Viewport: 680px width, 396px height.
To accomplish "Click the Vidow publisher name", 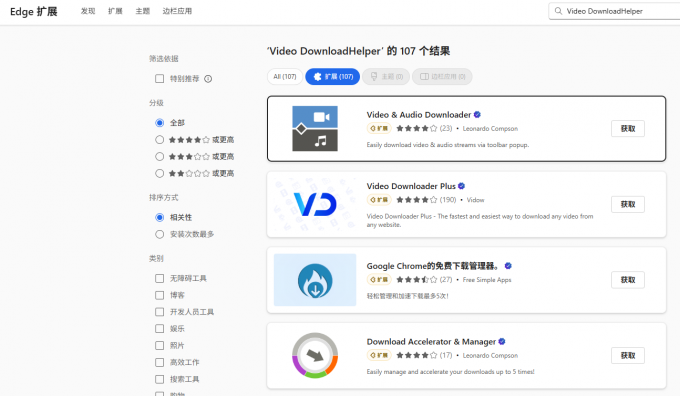I will click(475, 200).
